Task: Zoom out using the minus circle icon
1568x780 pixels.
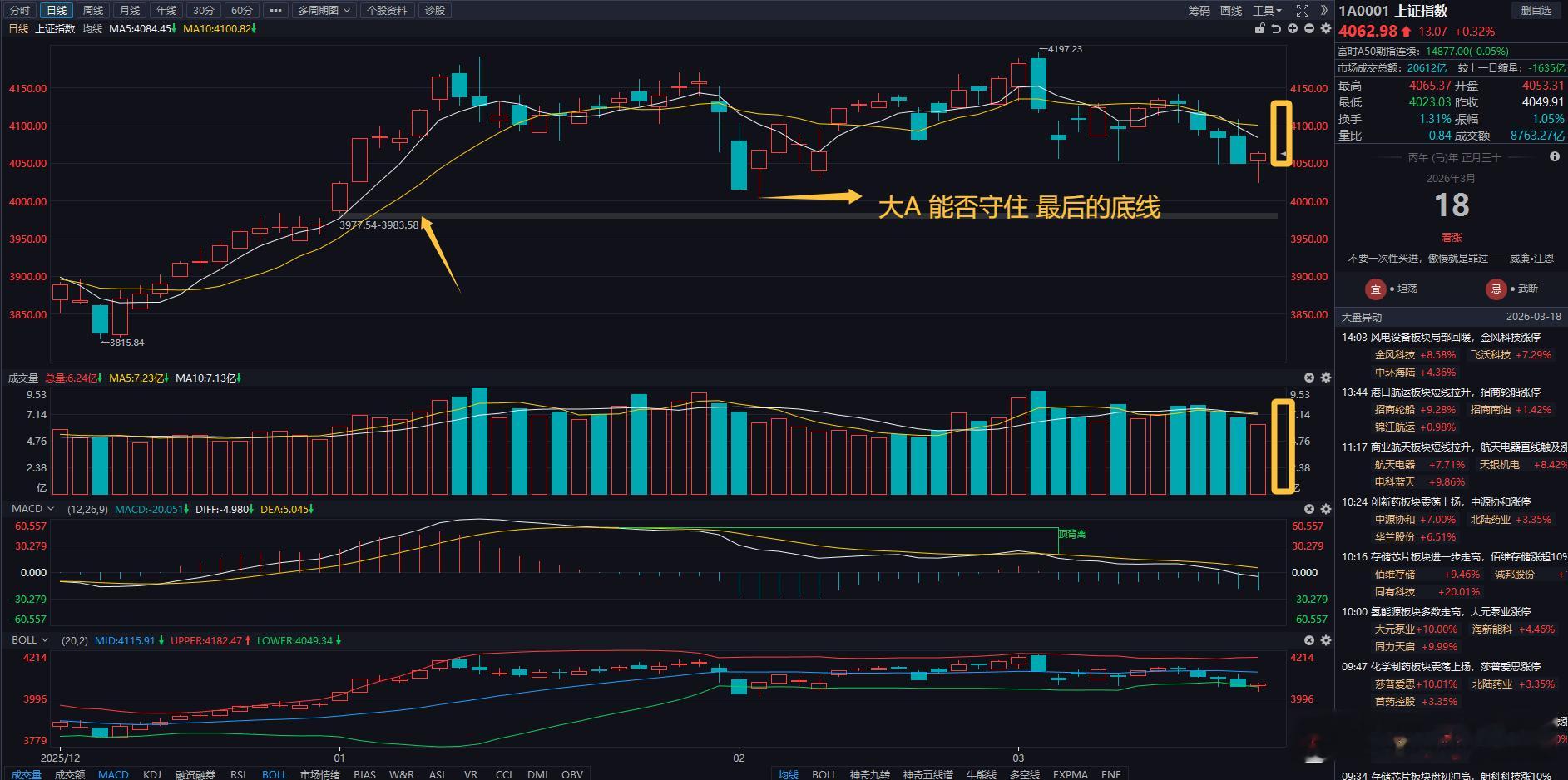Action: (1309, 28)
